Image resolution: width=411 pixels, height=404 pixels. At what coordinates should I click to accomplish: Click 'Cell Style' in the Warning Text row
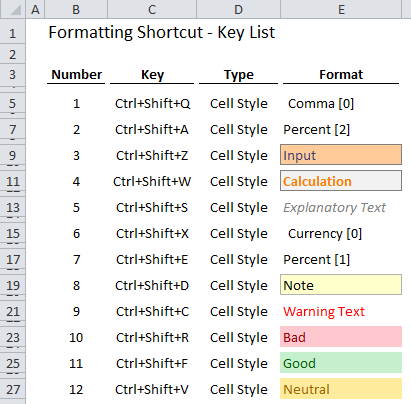239,312
